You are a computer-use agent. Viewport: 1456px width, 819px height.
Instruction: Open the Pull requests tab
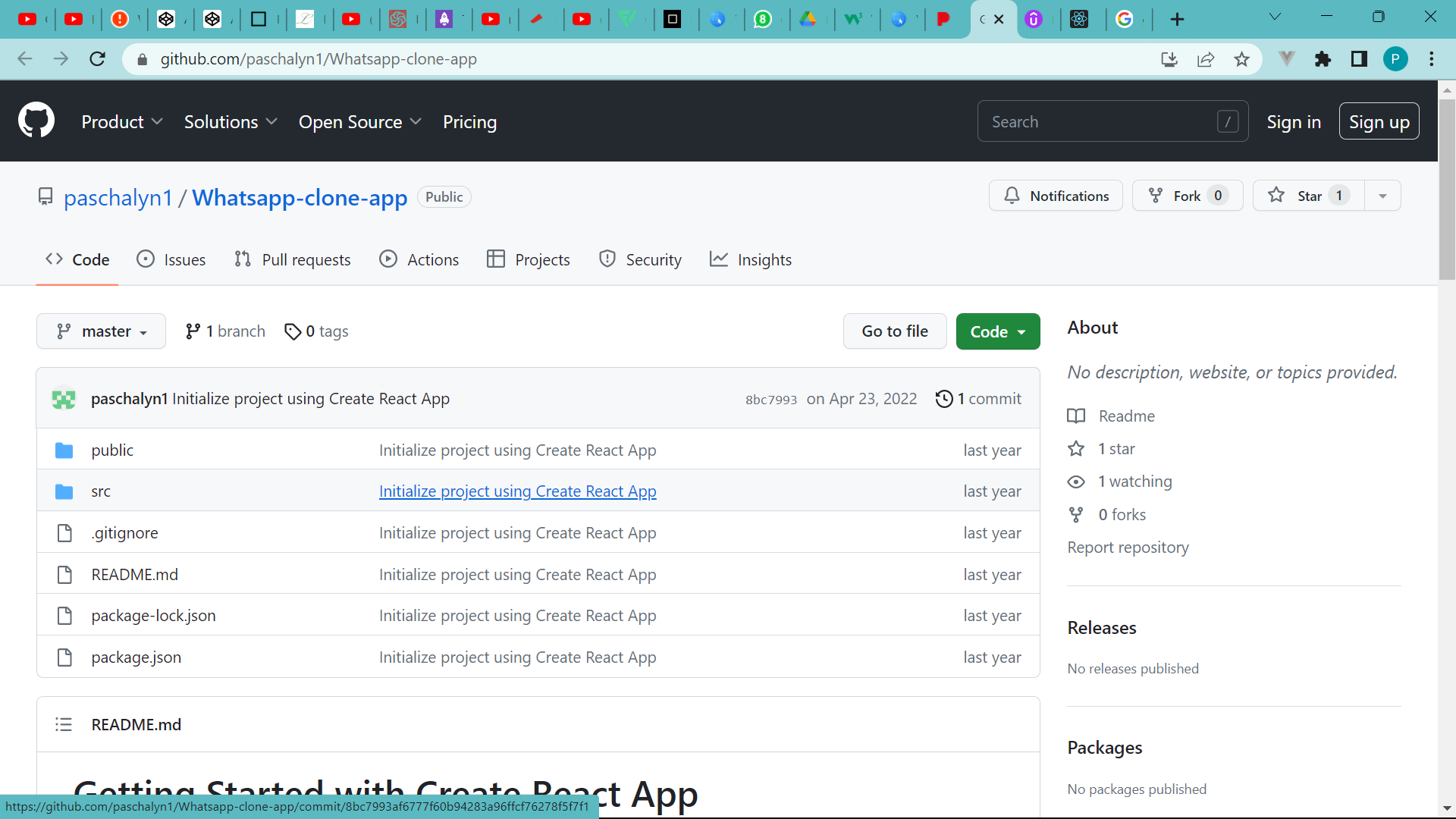(x=293, y=259)
